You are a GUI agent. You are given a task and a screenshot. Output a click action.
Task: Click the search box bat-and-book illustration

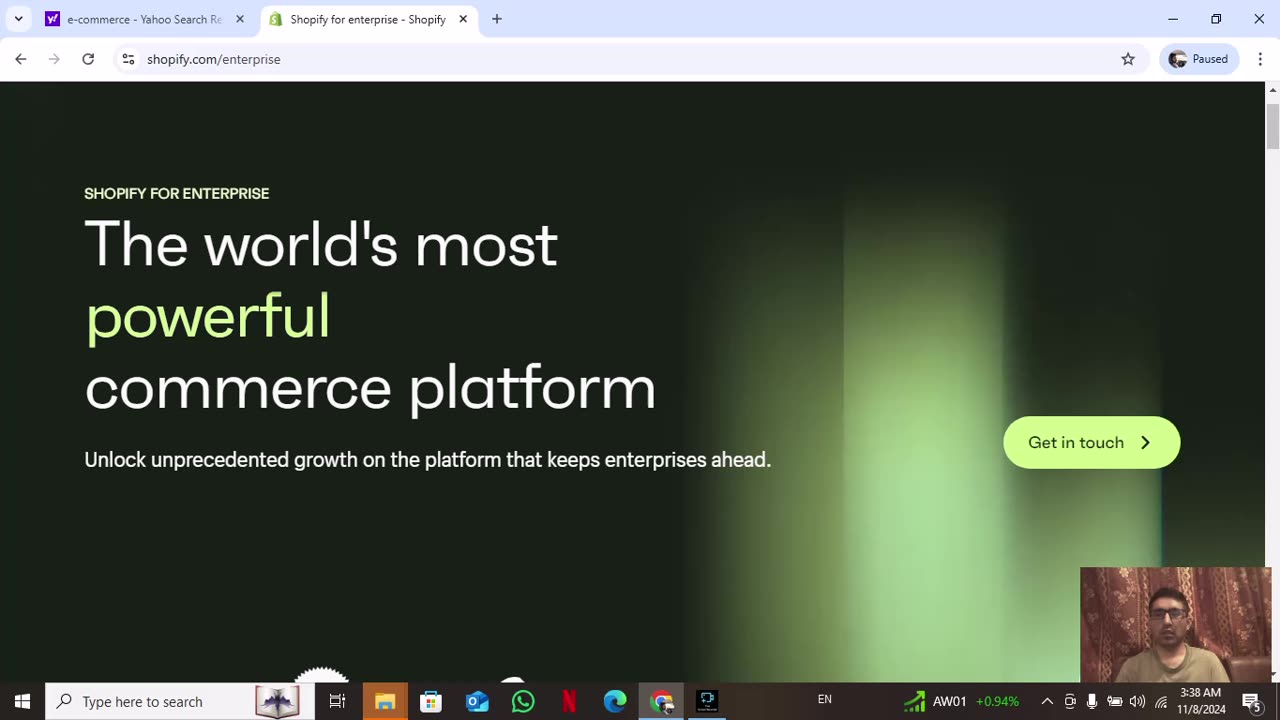coord(277,701)
